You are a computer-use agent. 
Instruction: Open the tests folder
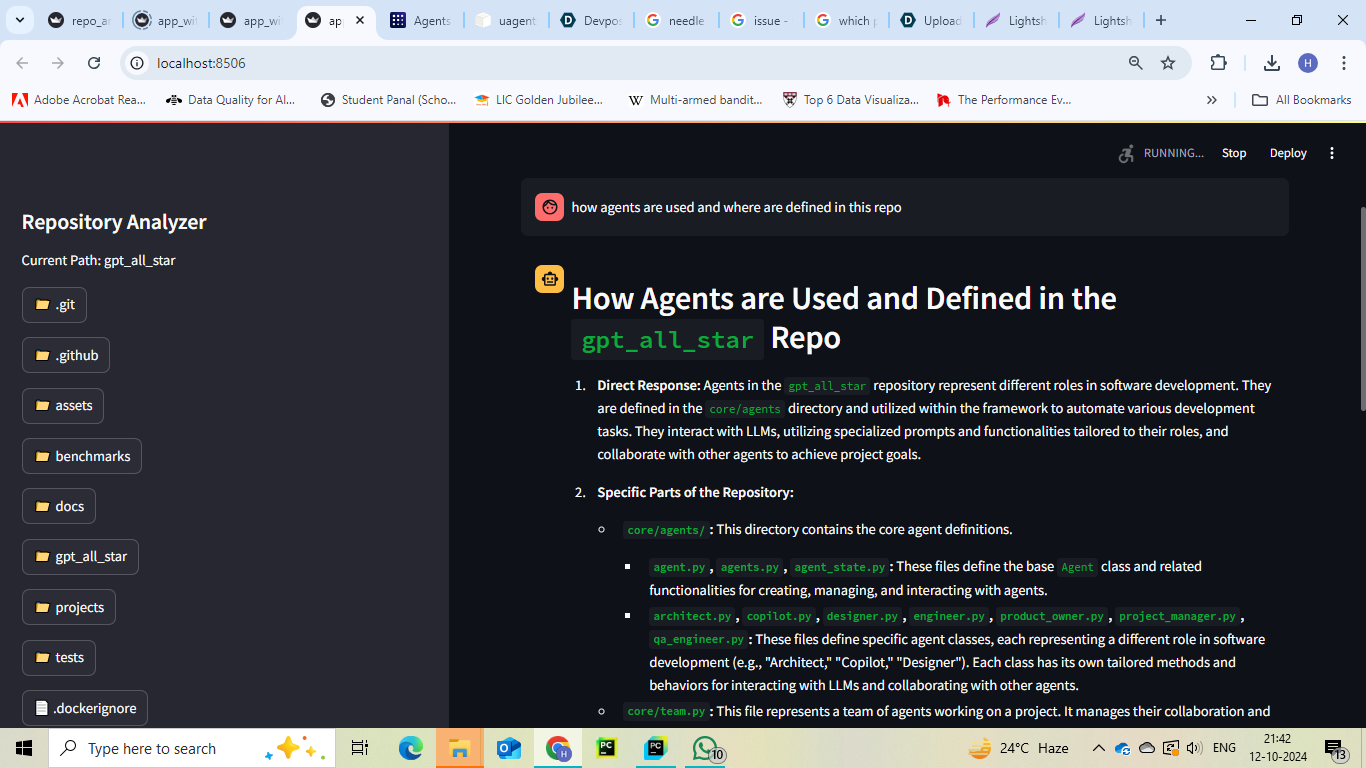(x=59, y=657)
